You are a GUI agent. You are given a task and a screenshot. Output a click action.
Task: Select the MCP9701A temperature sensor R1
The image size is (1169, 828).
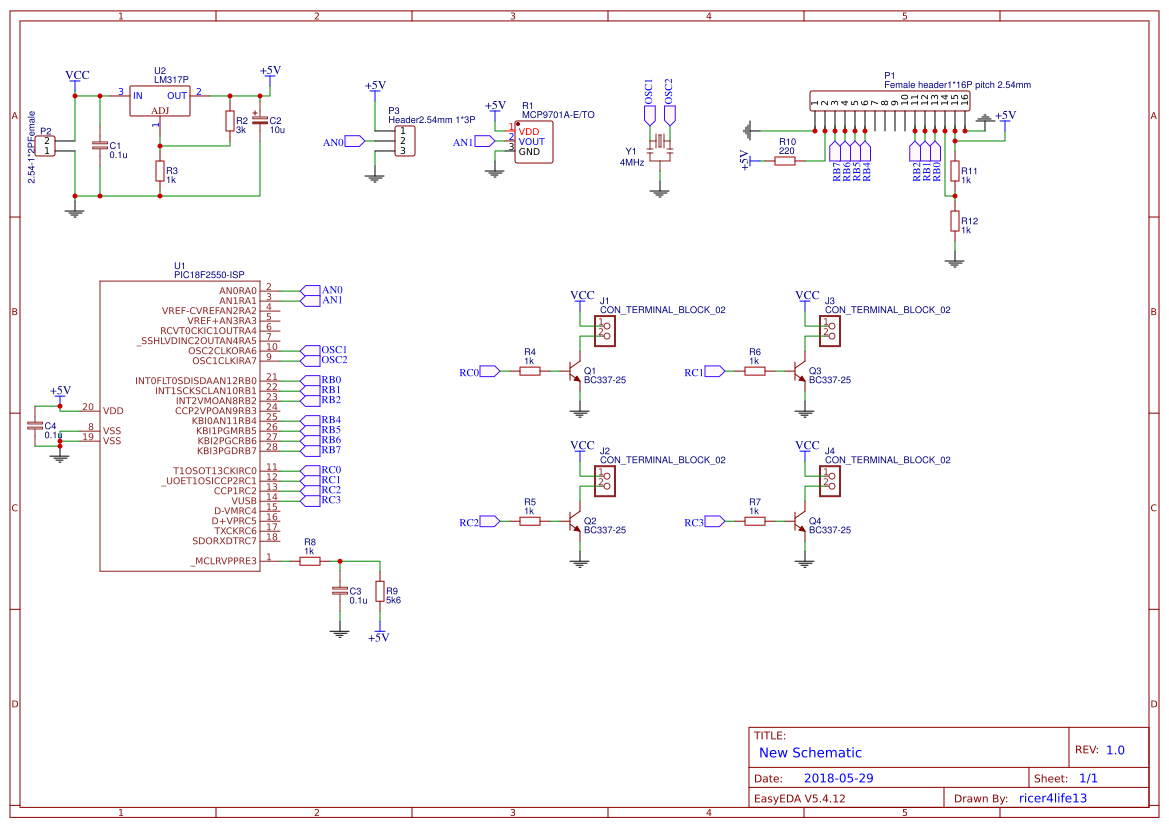pyautogui.click(x=534, y=140)
